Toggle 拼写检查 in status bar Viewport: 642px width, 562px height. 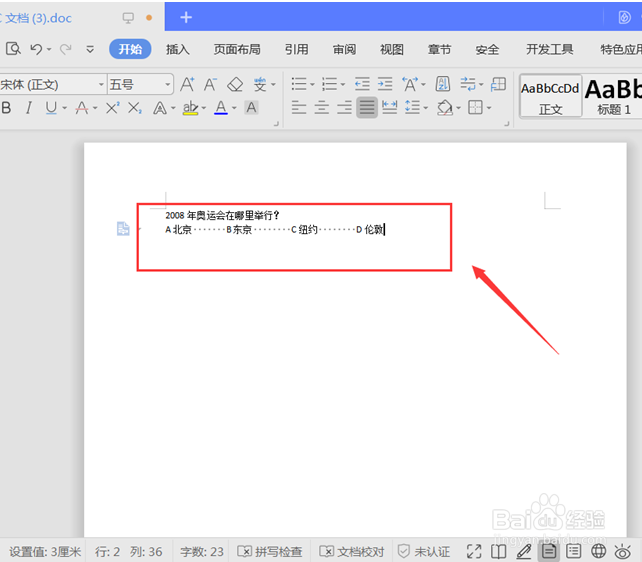270,552
